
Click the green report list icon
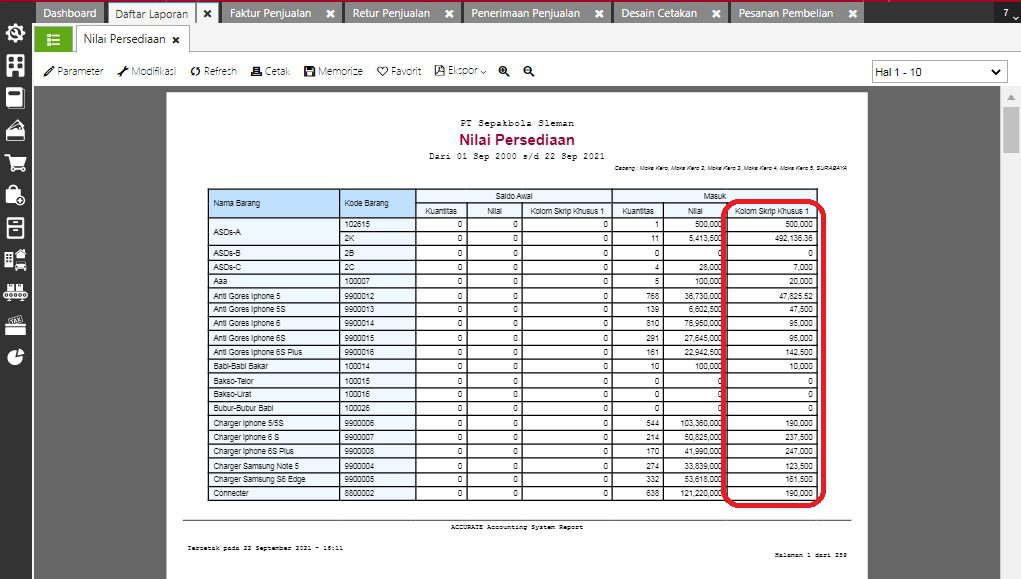(53, 39)
